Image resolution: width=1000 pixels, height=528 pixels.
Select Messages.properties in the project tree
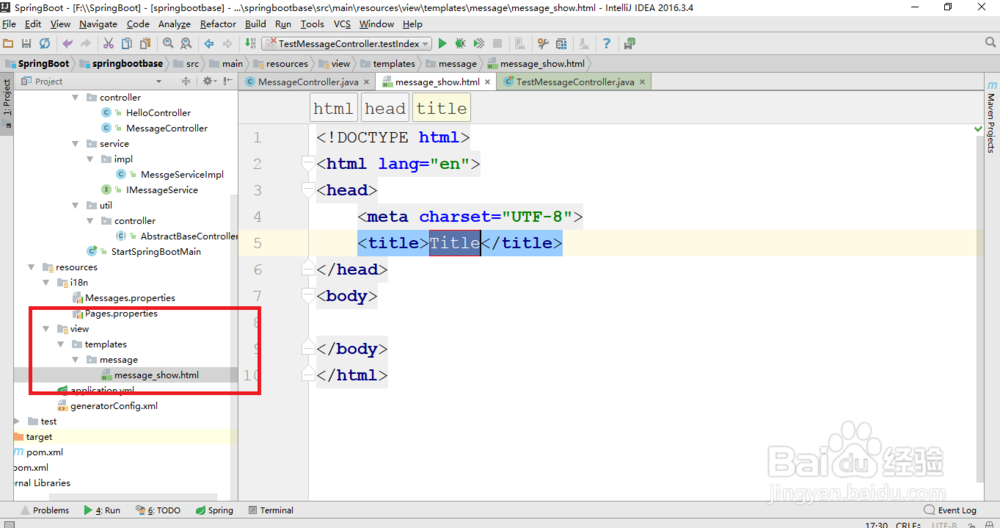tap(129, 298)
